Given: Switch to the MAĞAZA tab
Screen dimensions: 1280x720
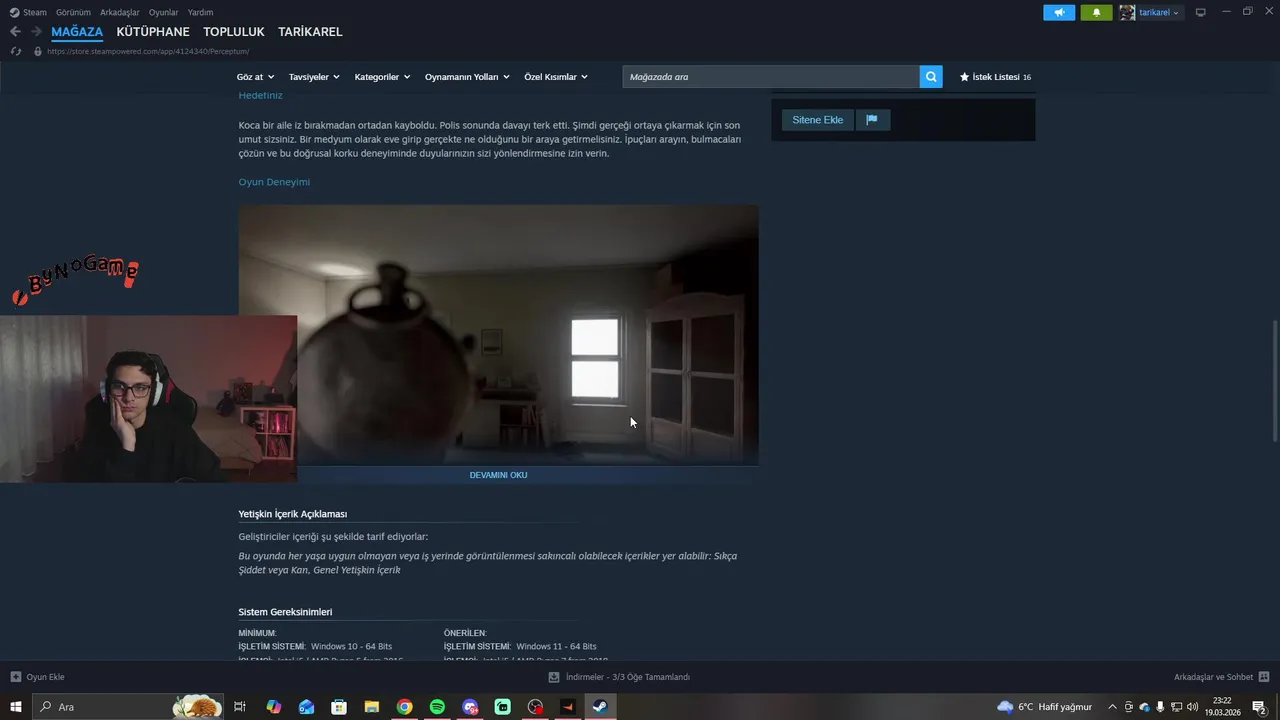Looking at the screenshot, I should coord(77,32).
